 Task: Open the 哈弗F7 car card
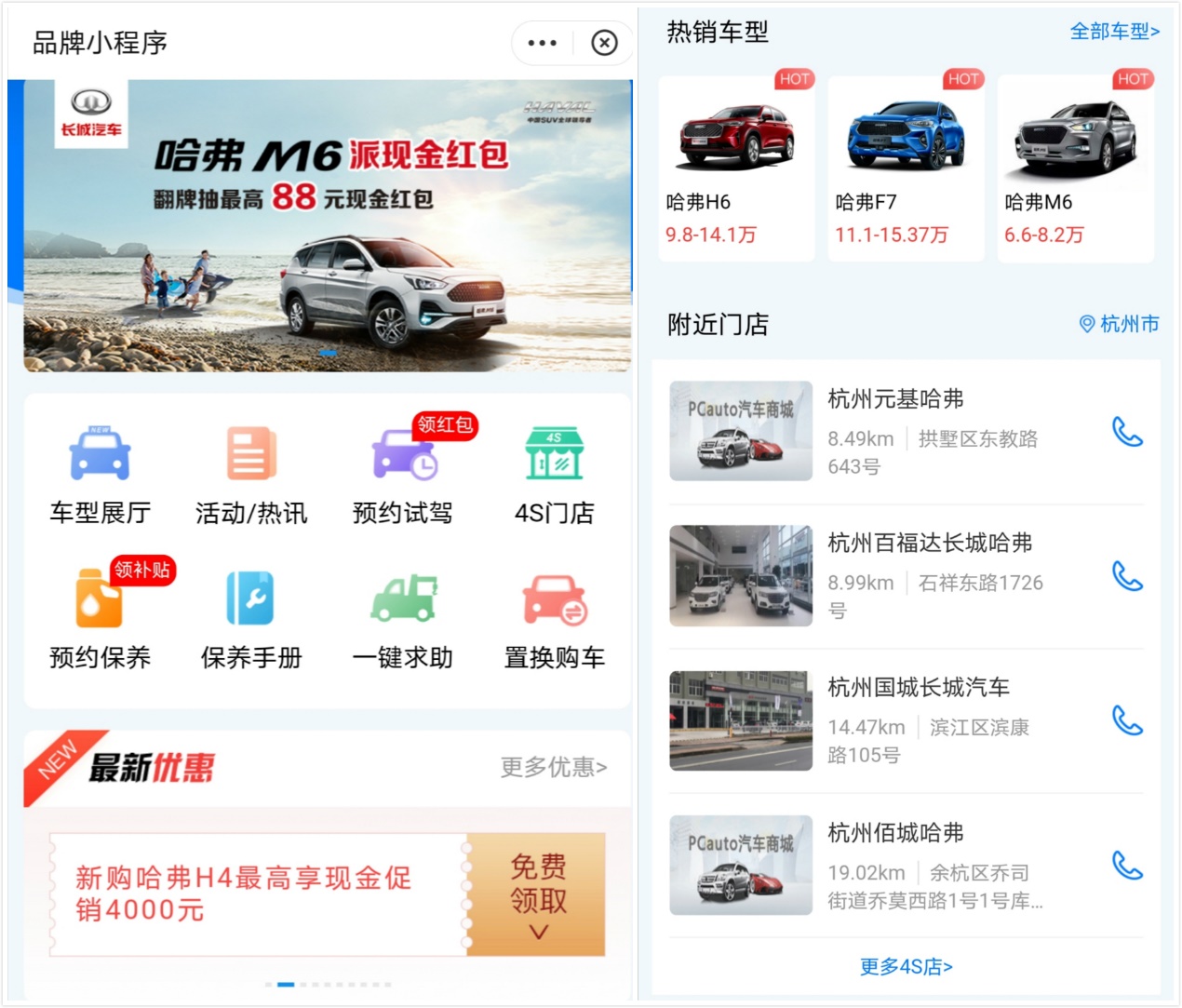(906, 168)
